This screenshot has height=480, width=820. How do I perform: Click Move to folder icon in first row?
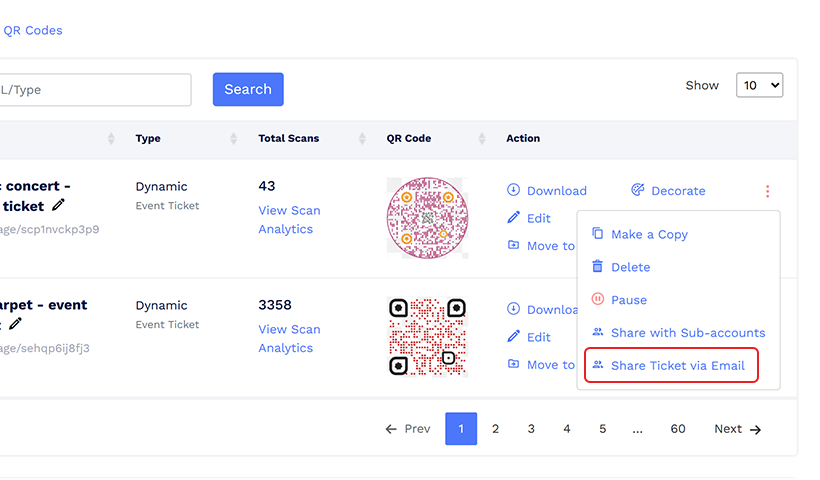[514, 245]
